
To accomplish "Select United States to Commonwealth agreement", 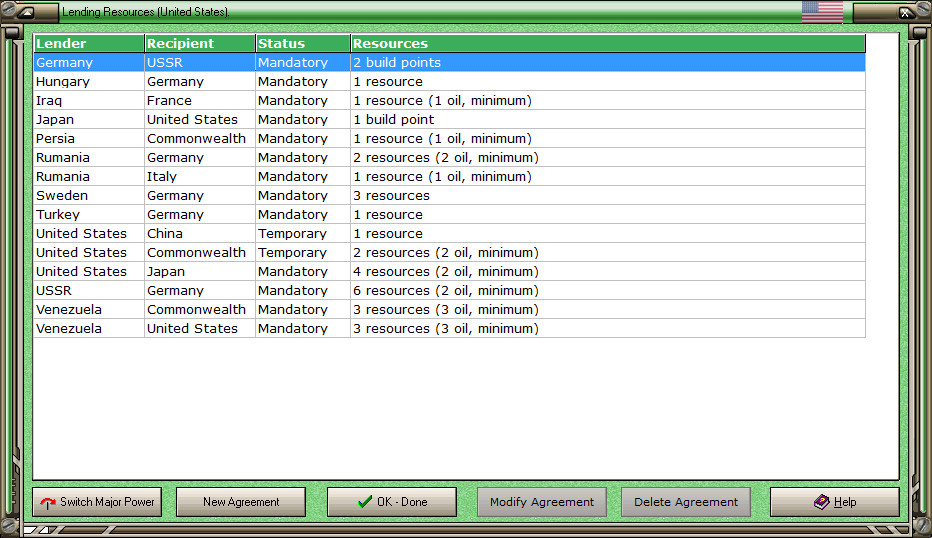I will coord(449,253).
